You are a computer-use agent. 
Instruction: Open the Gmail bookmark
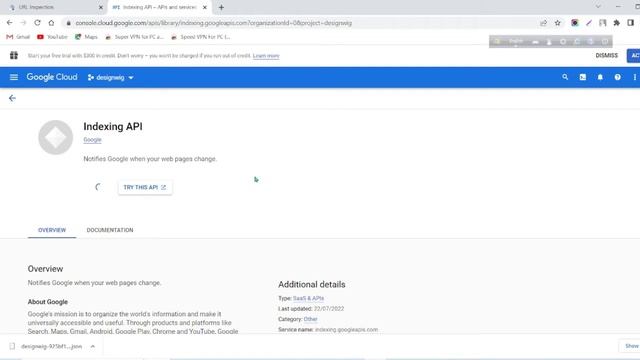pyautogui.click(x=18, y=37)
